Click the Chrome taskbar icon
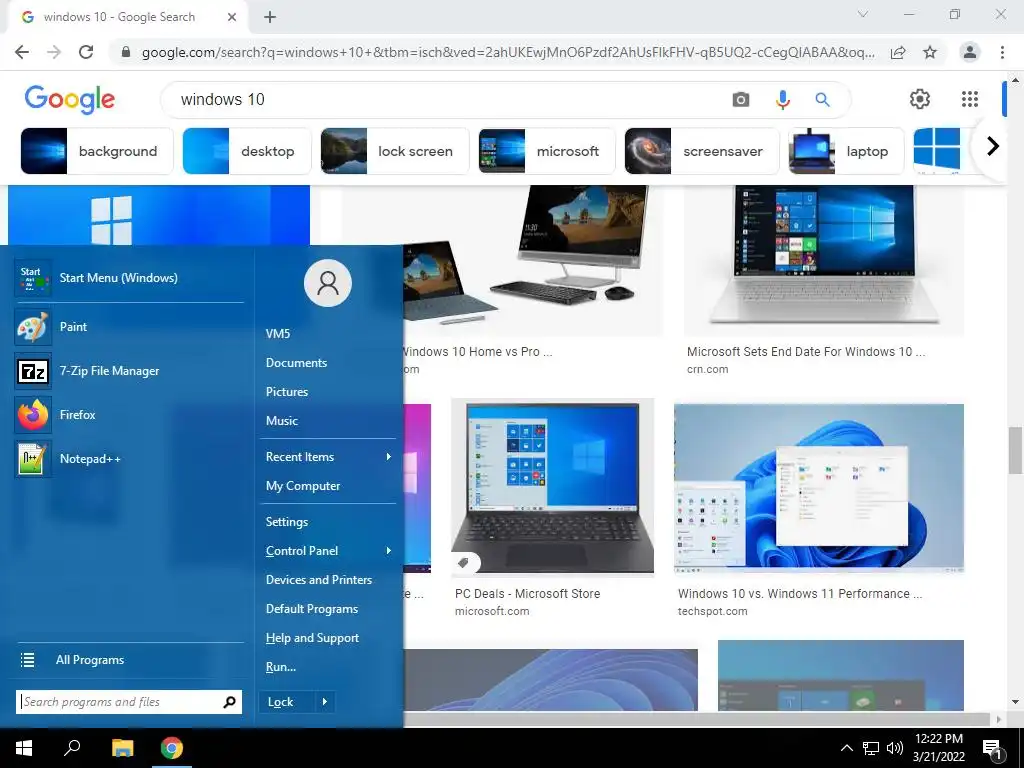The width and height of the screenshot is (1024, 768). tap(172, 748)
